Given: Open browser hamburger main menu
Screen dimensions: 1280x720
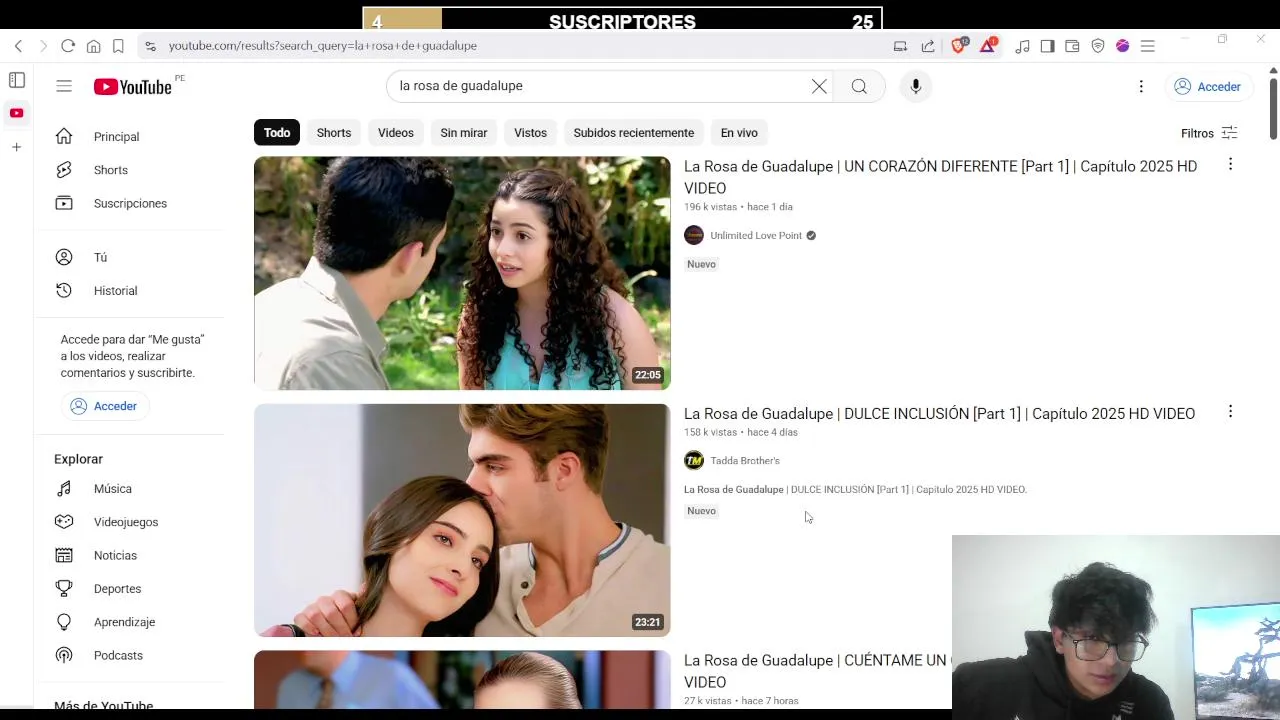Looking at the screenshot, I should [1148, 46].
